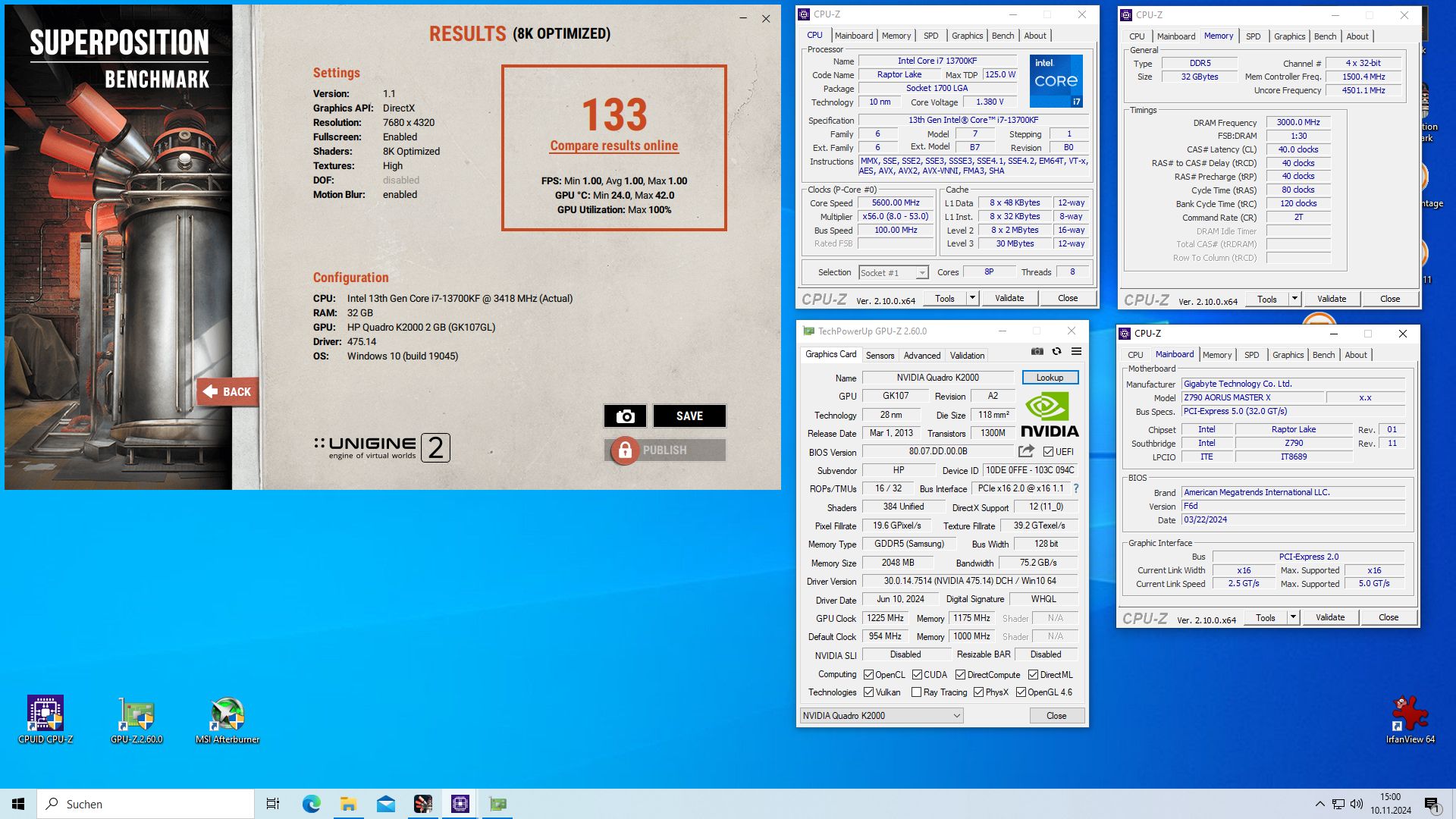Open Mail app from taskbar

(385, 804)
